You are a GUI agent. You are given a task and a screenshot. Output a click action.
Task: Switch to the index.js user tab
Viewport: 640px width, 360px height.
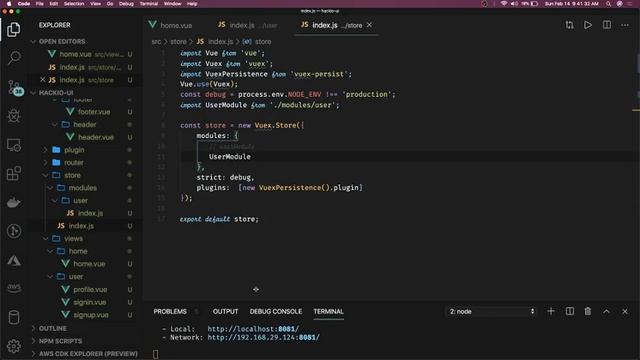click(248, 25)
